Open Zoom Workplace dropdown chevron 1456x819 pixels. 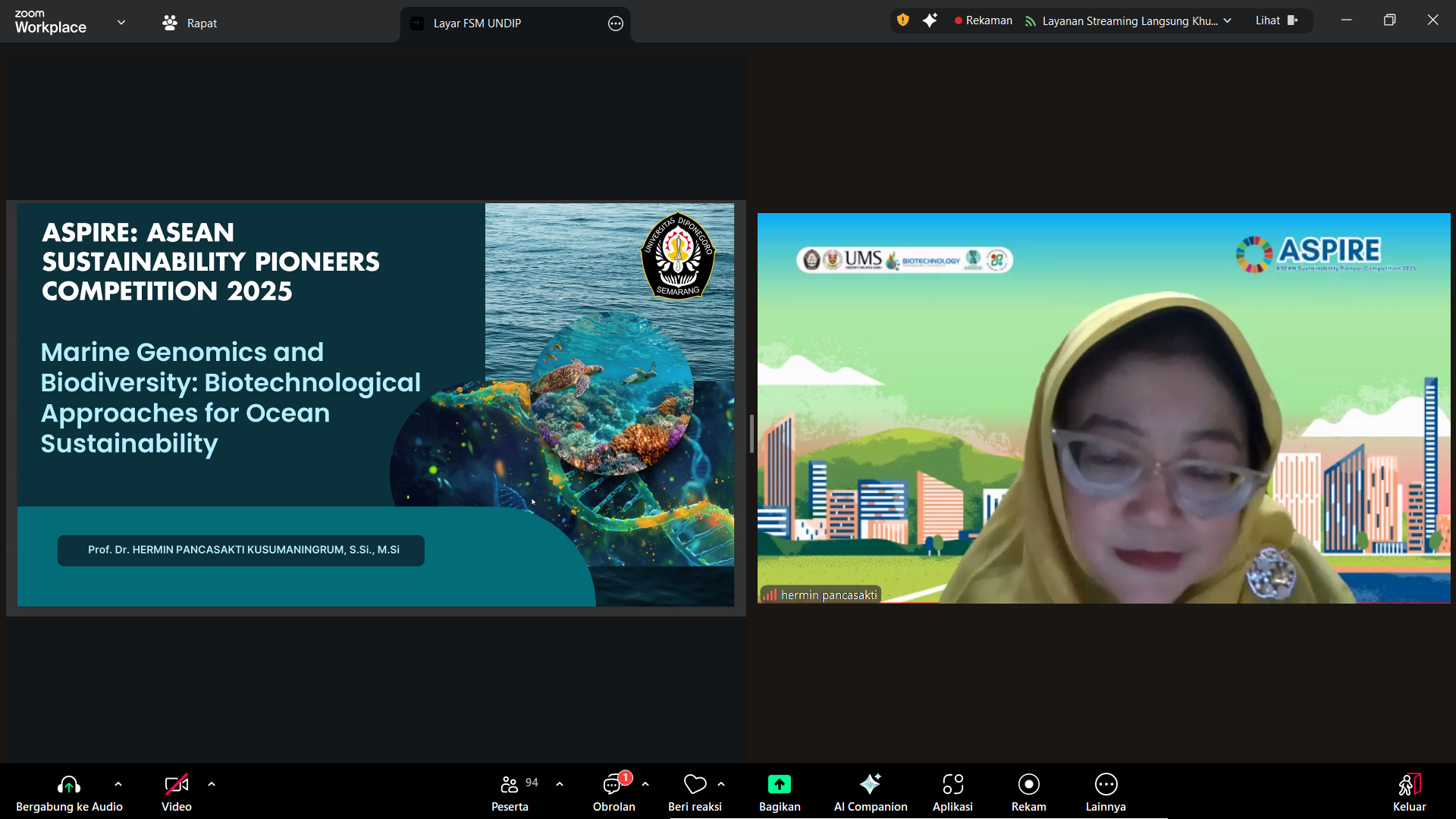pyautogui.click(x=121, y=22)
